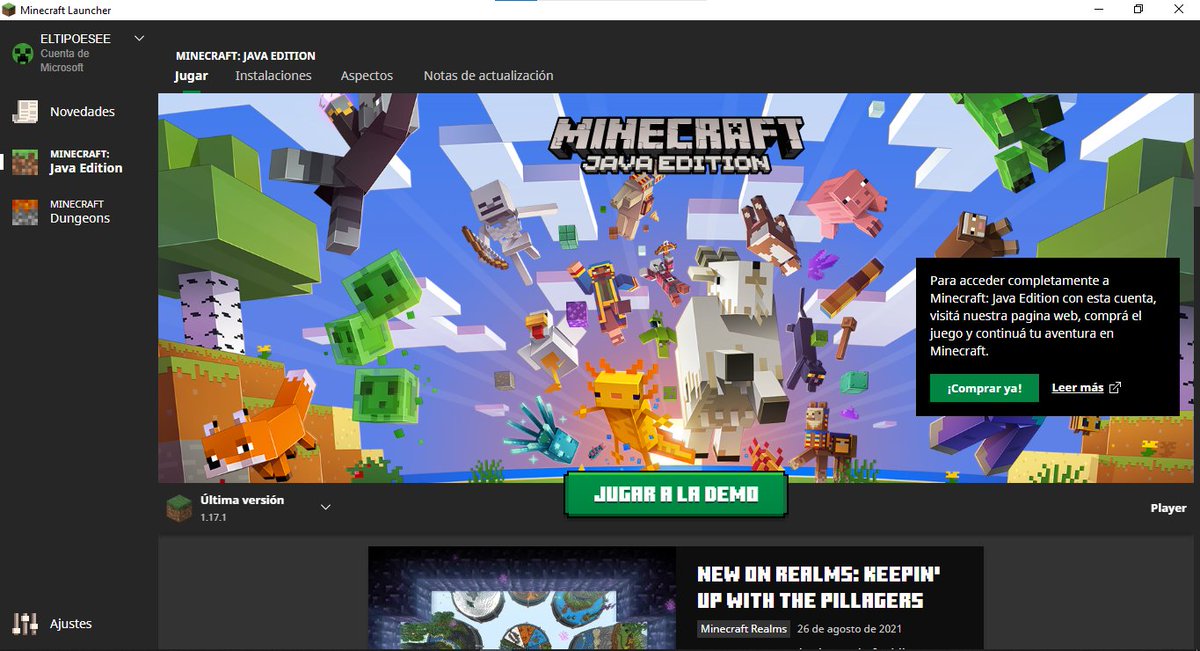The height and width of the screenshot is (651, 1200).
Task: Follow the Leer más link
Action: pos(1078,388)
